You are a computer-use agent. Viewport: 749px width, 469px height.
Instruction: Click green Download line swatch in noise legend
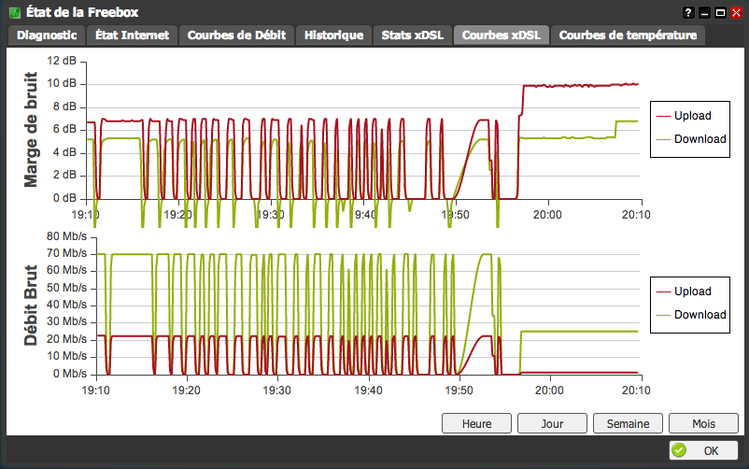coord(663,139)
